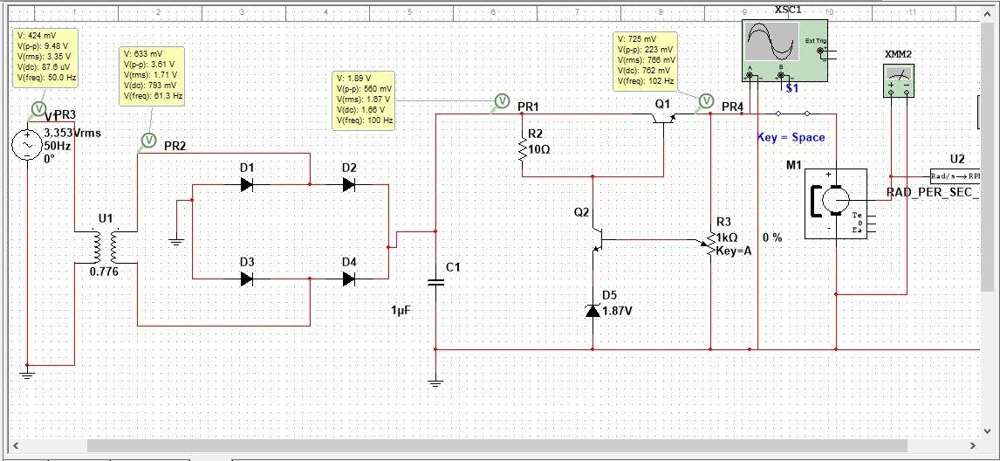Screen dimensions: 1000x461
Task: Select diode D2 in the bridge
Action: [349, 184]
